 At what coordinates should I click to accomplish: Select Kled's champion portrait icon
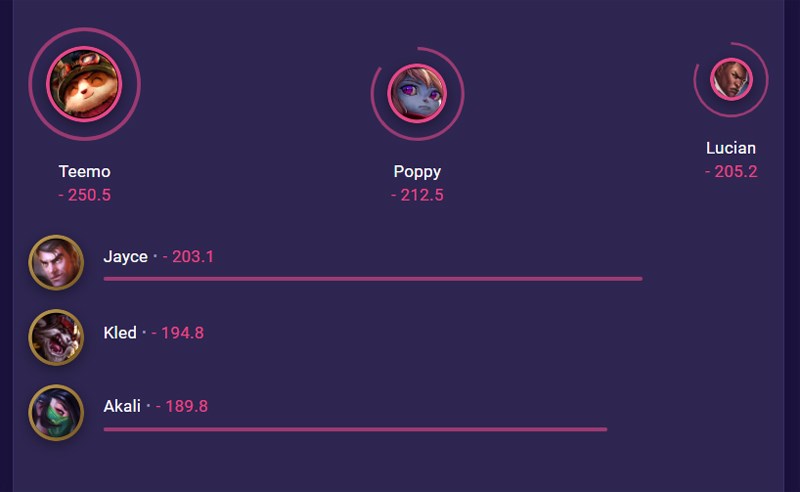(x=56, y=337)
